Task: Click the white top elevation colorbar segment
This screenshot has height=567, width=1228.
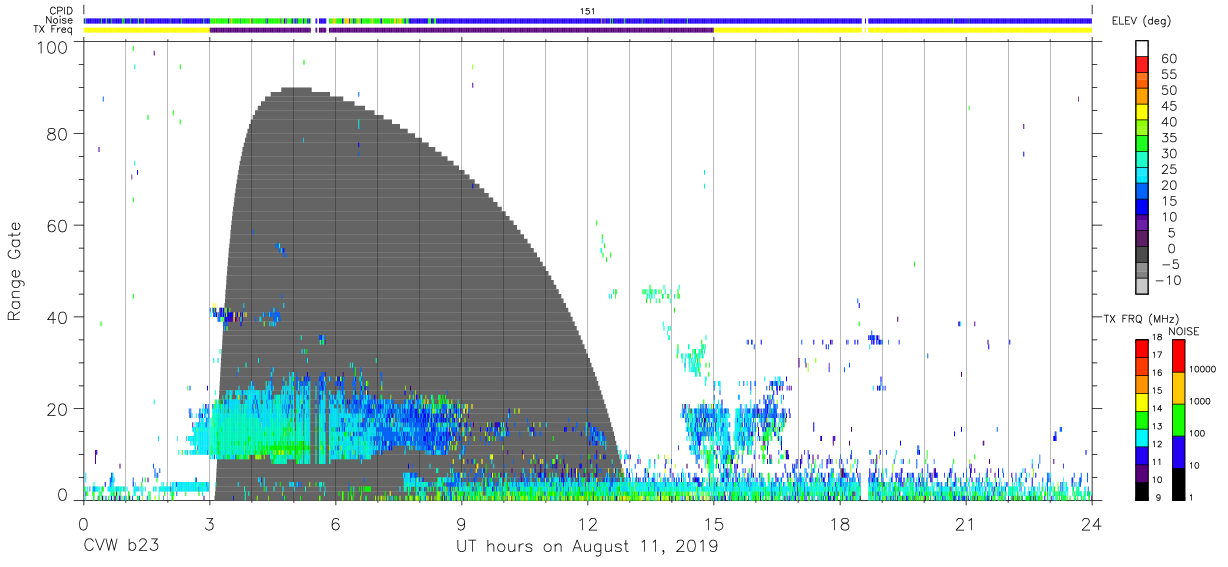Action: [x=1143, y=49]
